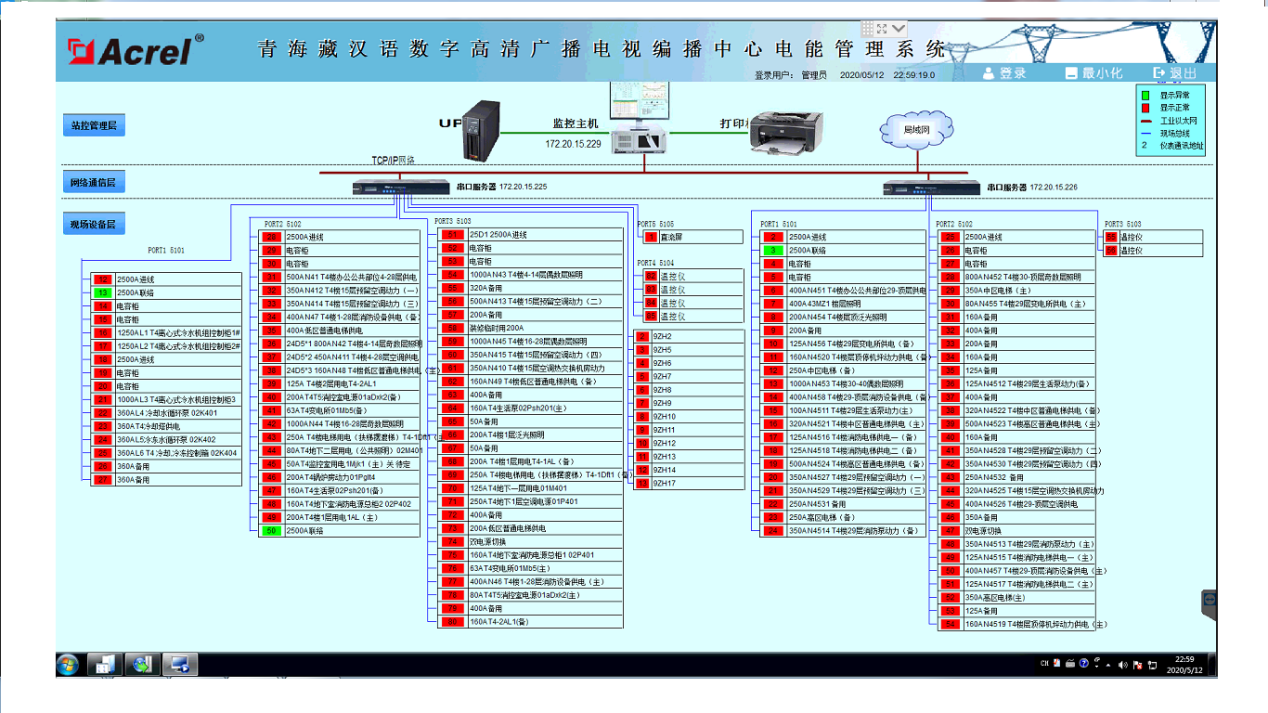
Task: Open the third Windows taskbar icon
Action: [x=141, y=663]
